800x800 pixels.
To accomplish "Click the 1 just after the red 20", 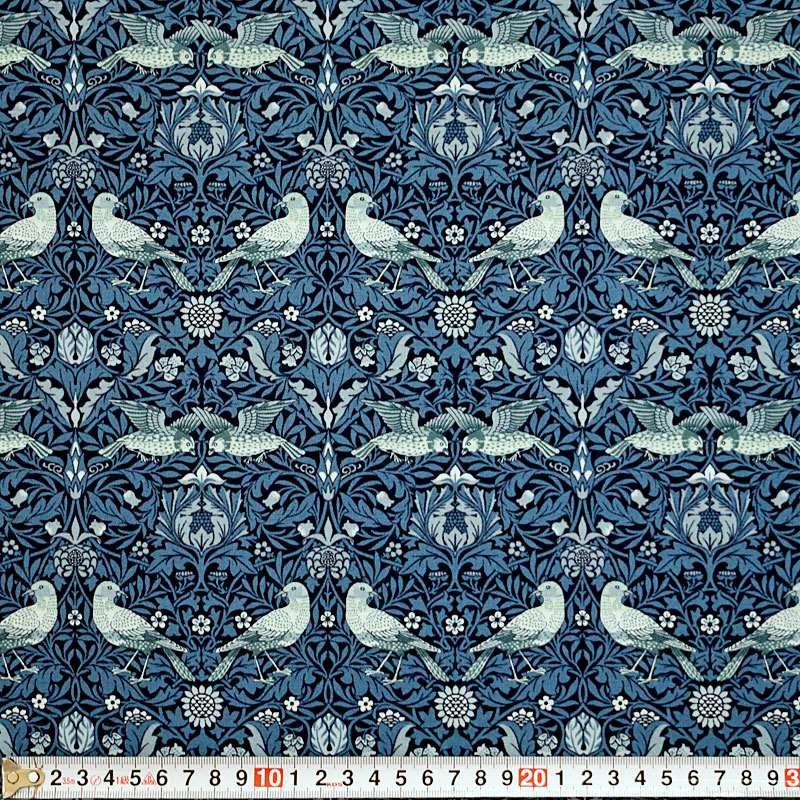I will pos(559,777).
